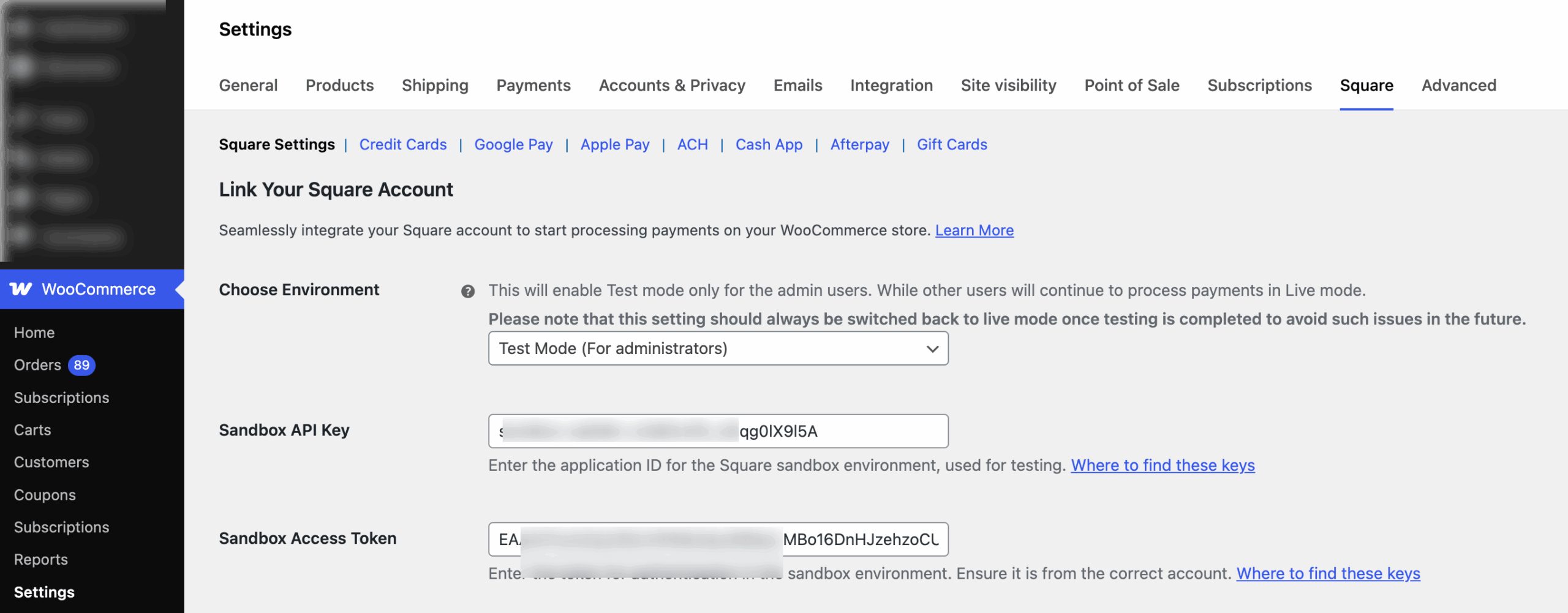Open the Subscriptions settings tab
This screenshot has height=613, width=1568.
1259,85
